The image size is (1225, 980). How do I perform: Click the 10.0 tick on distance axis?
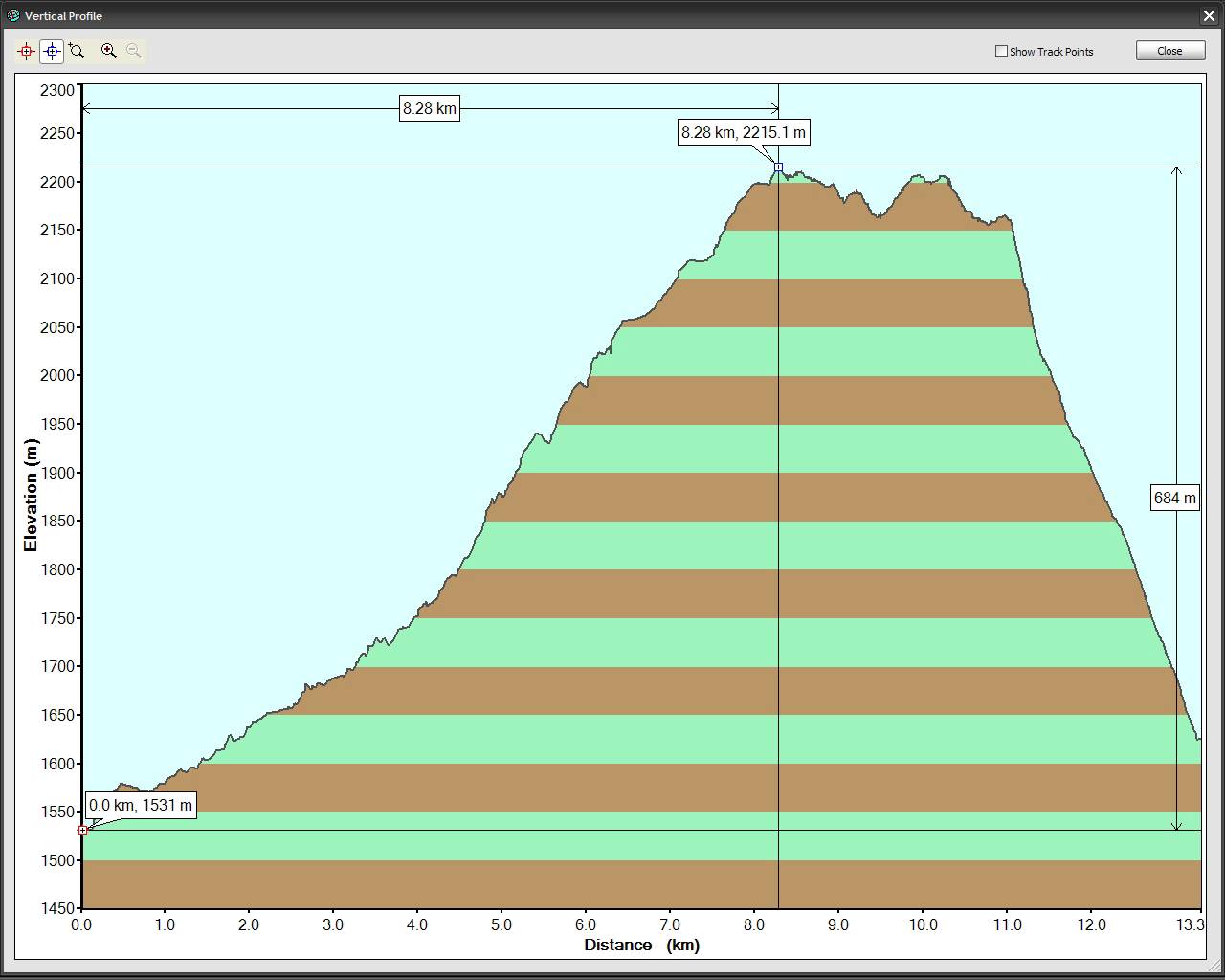pyautogui.click(x=923, y=924)
